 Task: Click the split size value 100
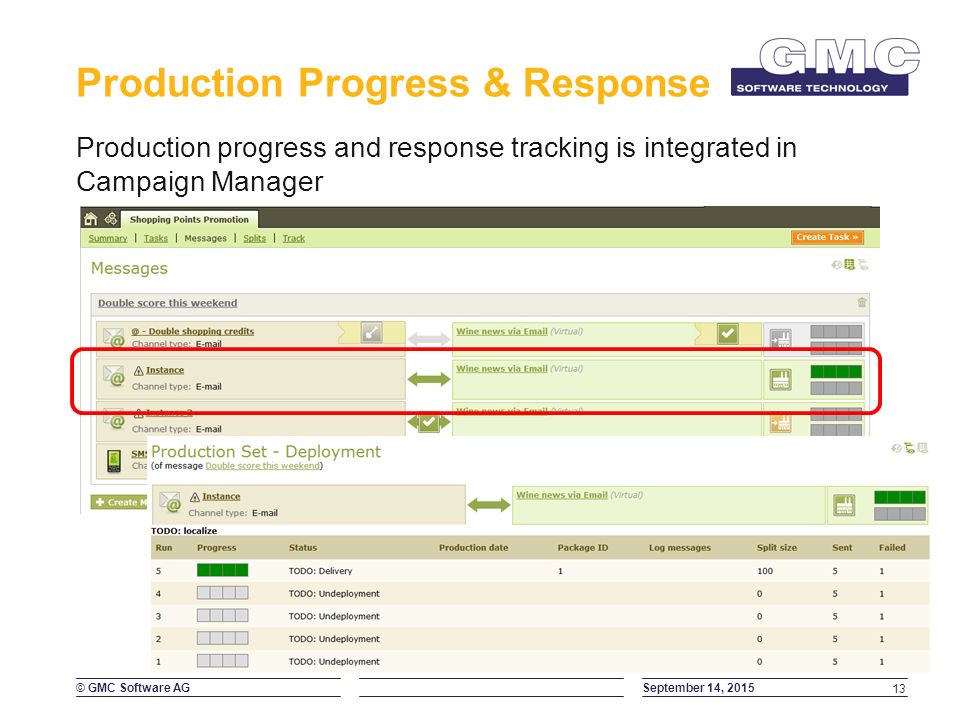[x=765, y=571]
